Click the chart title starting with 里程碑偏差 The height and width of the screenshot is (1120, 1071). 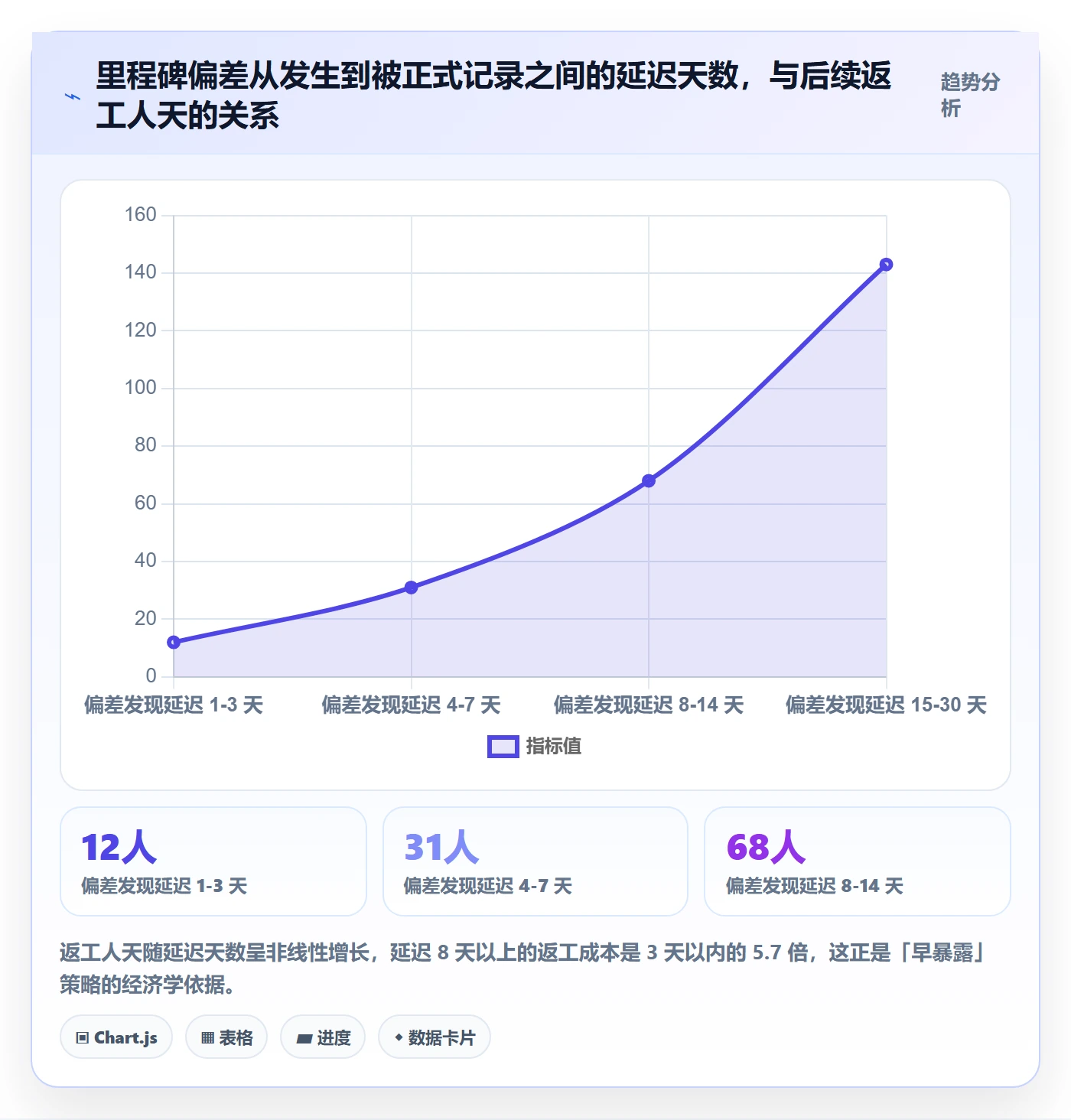coord(493,96)
